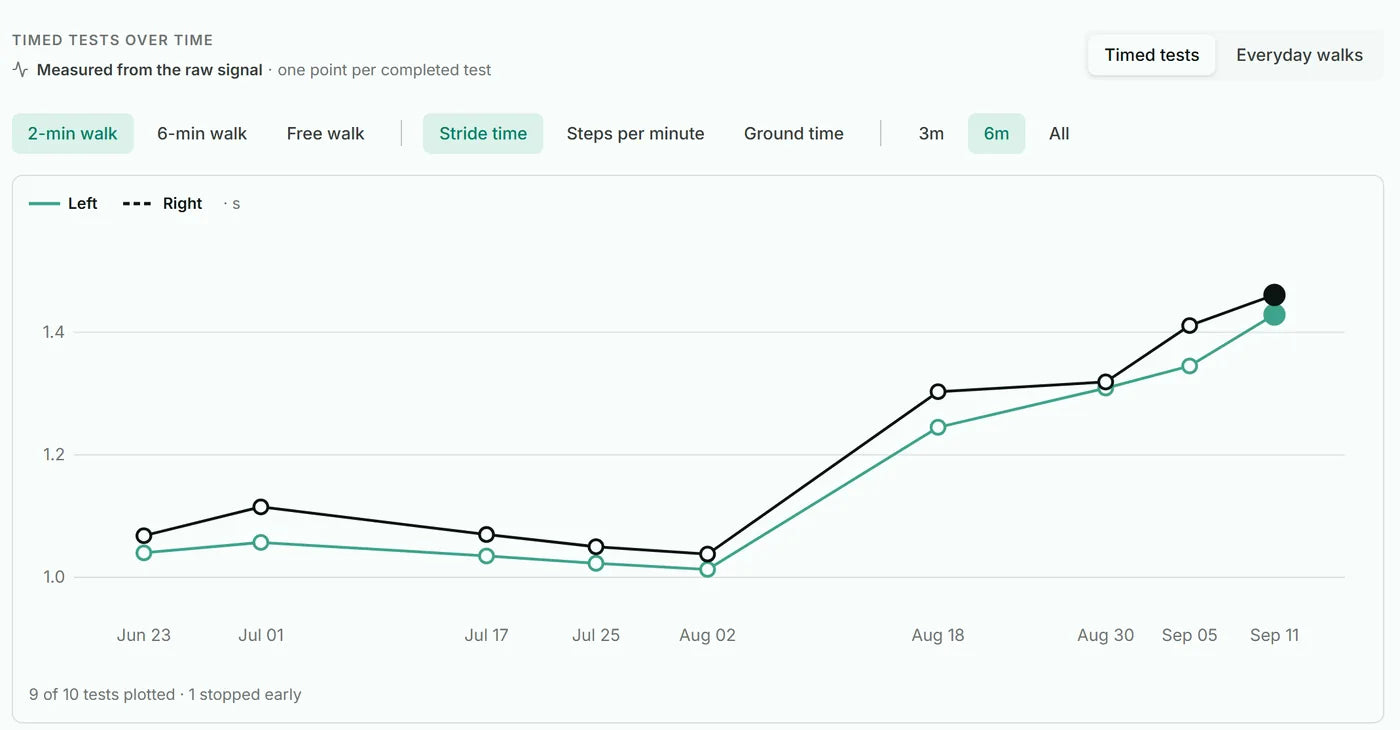Select the Left data point for Sep 05
This screenshot has width=1400, height=730.
click(1189, 366)
